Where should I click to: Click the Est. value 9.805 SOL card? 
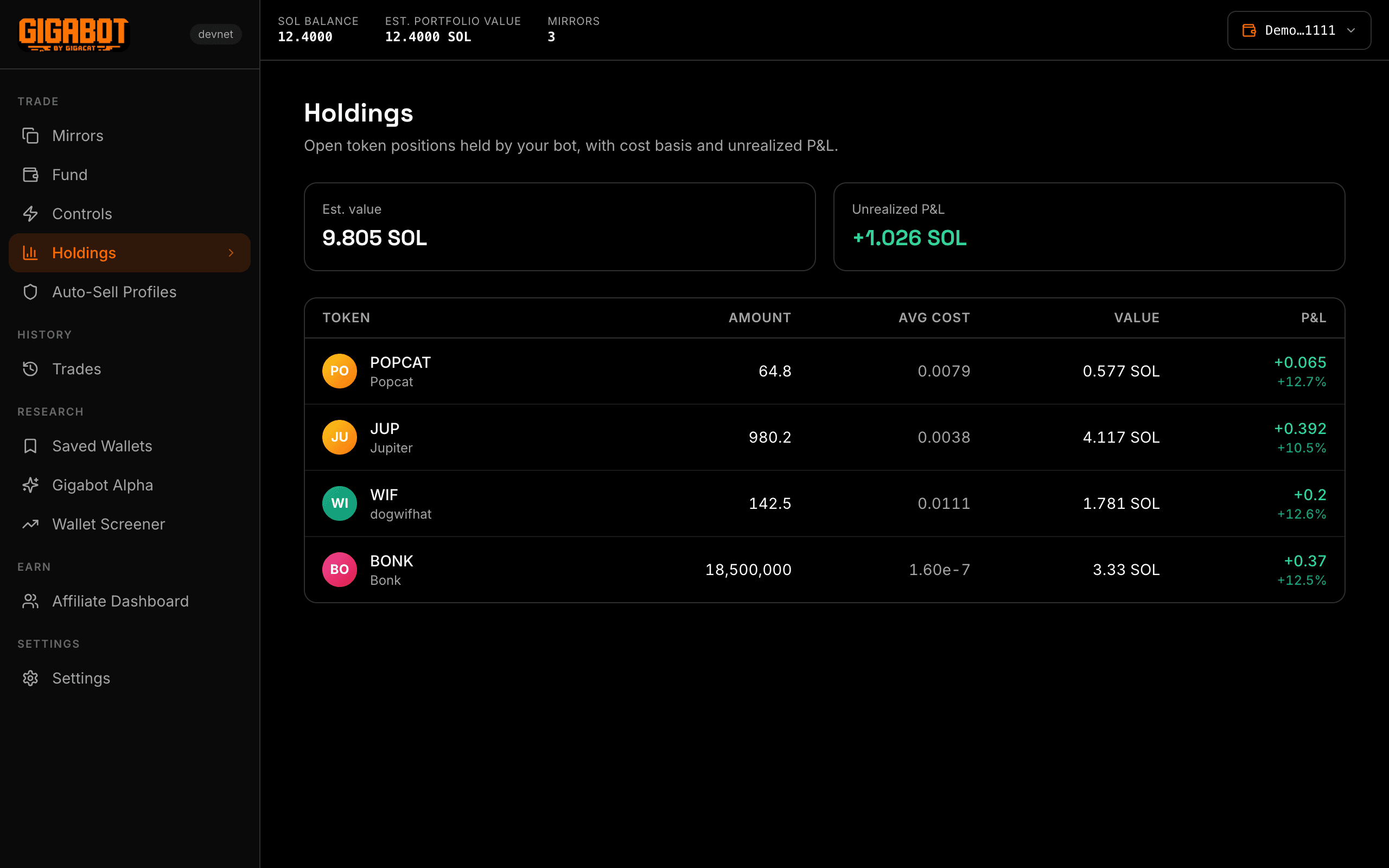[559, 227]
